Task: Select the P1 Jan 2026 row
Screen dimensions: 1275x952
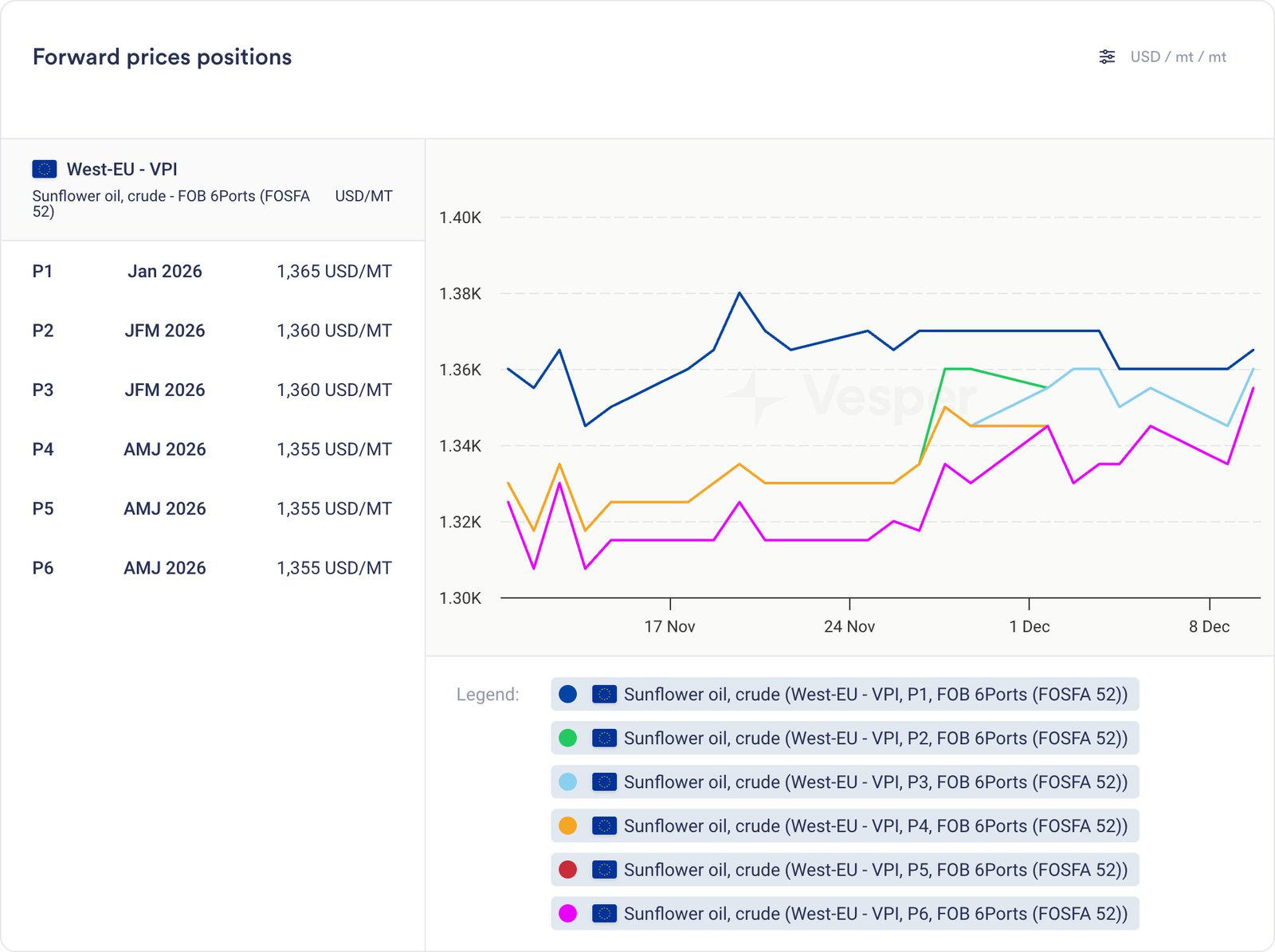Action: tap(212, 272)
